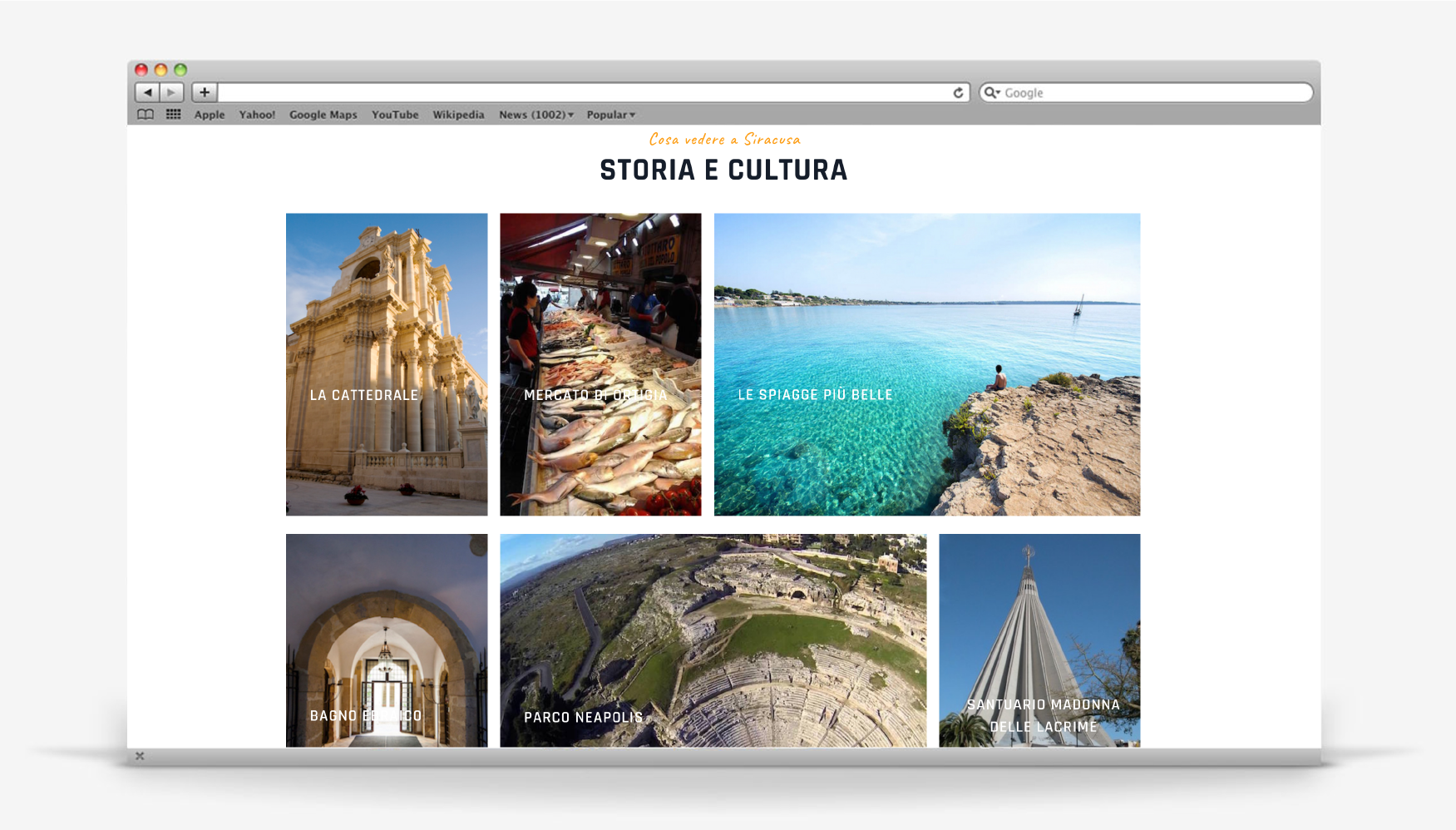This screenshot has height=830, width=1456.
Task: Show Top Sites grid icon
Action: click(x=173, y=115)
